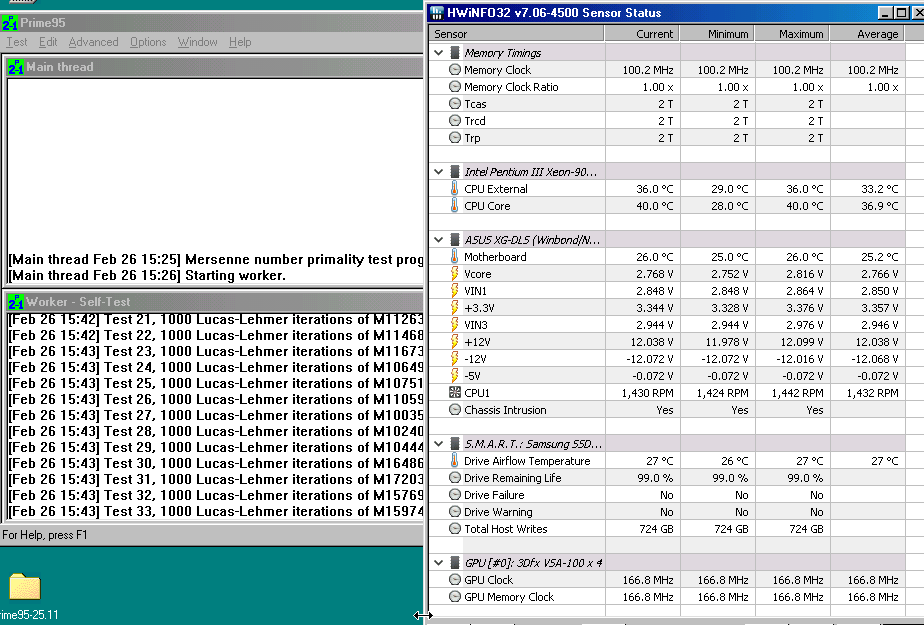
Task: Select the Intel Pentium III Xeon header icon
Action: 454,172
